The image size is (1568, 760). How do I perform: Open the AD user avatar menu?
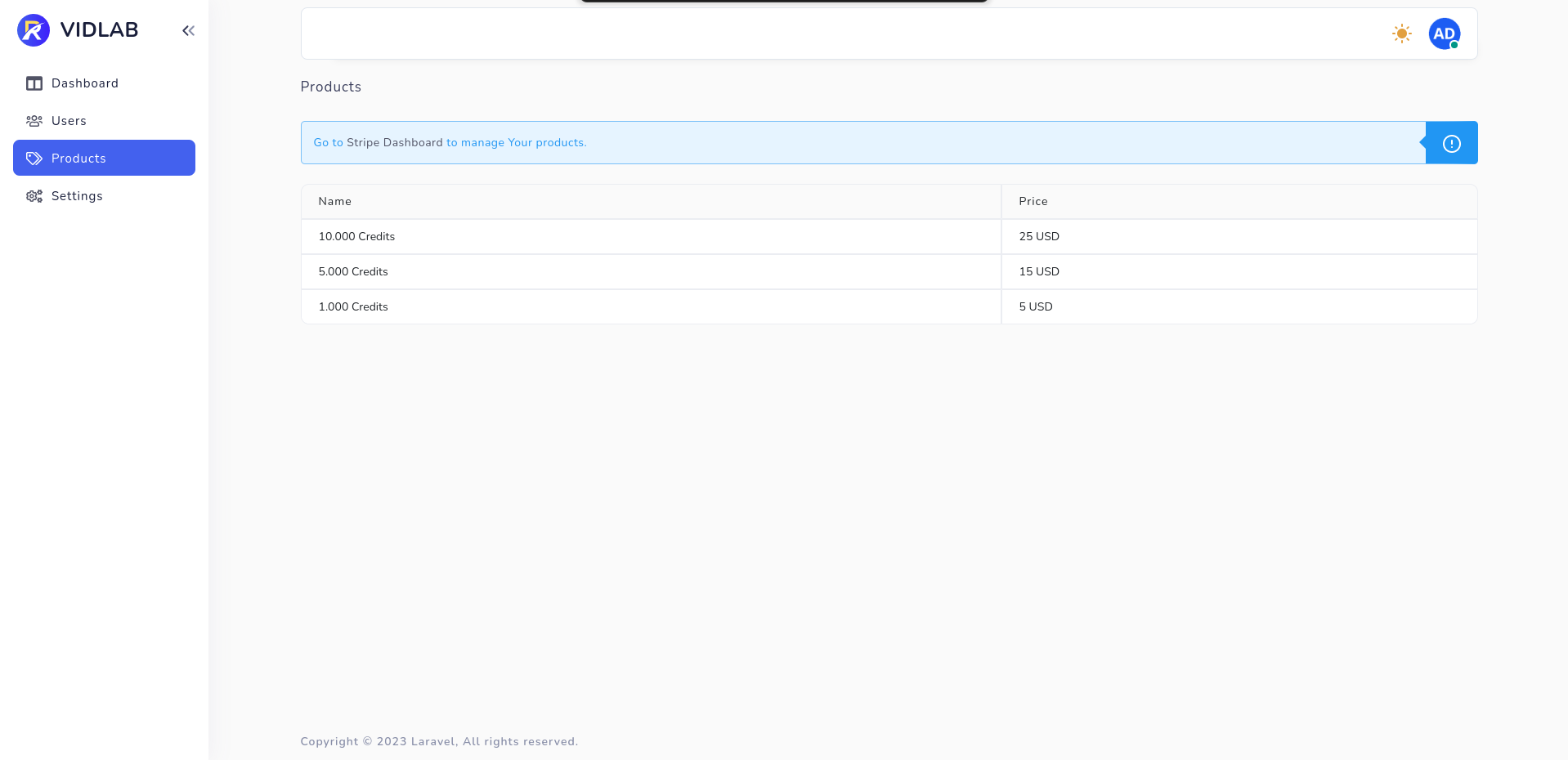(1445, 34)
